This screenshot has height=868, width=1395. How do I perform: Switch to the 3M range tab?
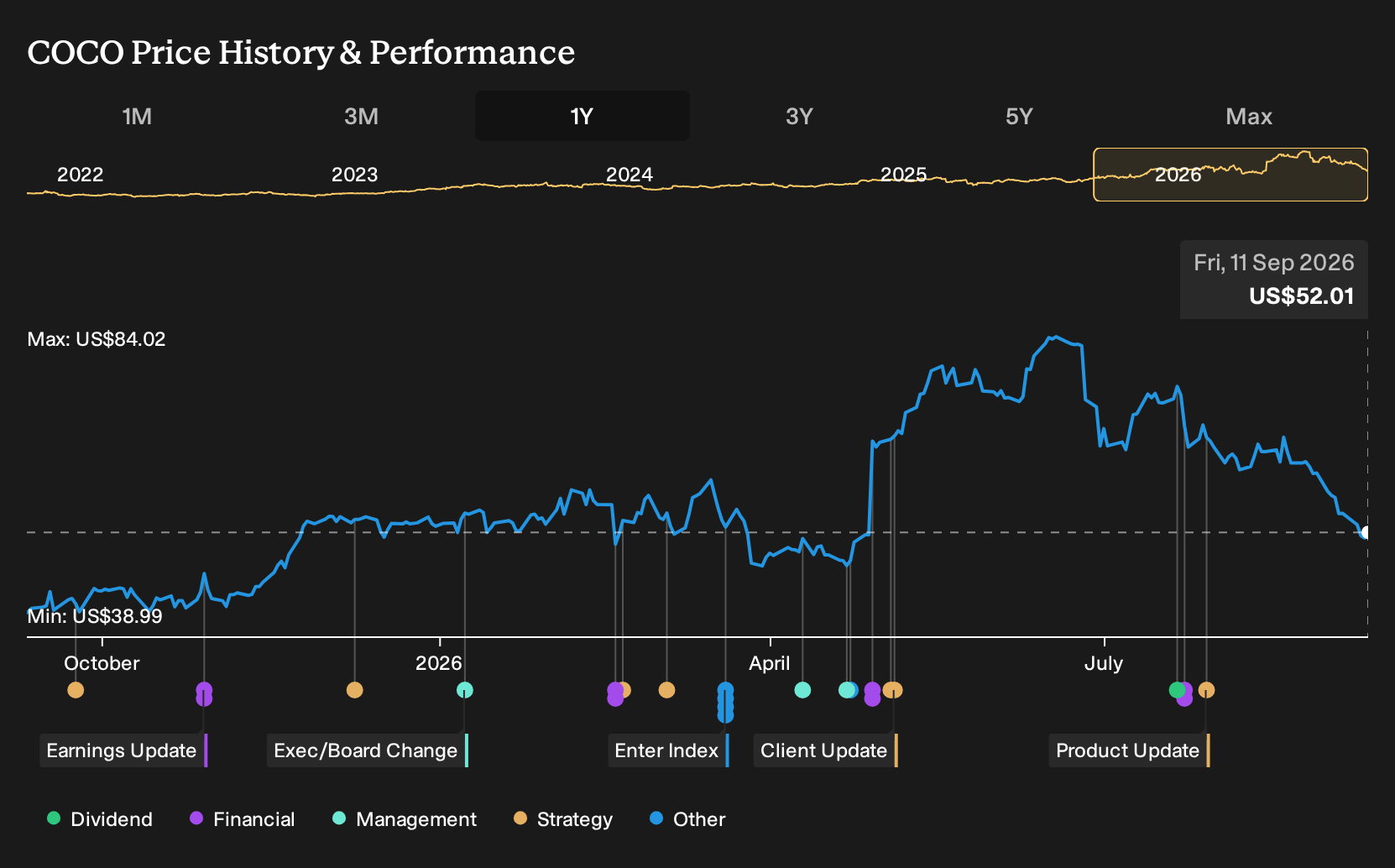pos(361,116)
